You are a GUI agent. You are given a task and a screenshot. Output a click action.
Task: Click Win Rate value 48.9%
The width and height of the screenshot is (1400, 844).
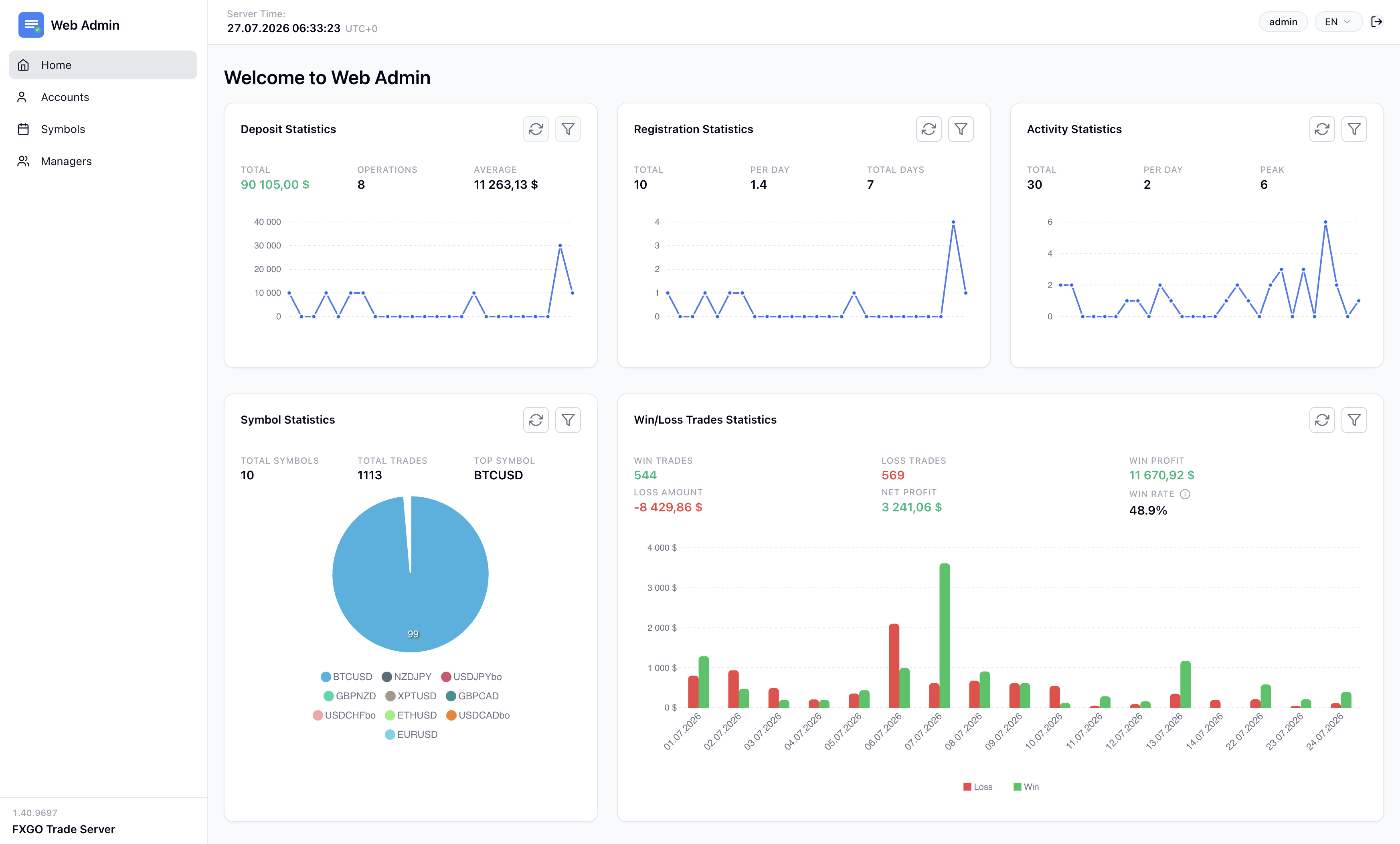[1148, 511]
